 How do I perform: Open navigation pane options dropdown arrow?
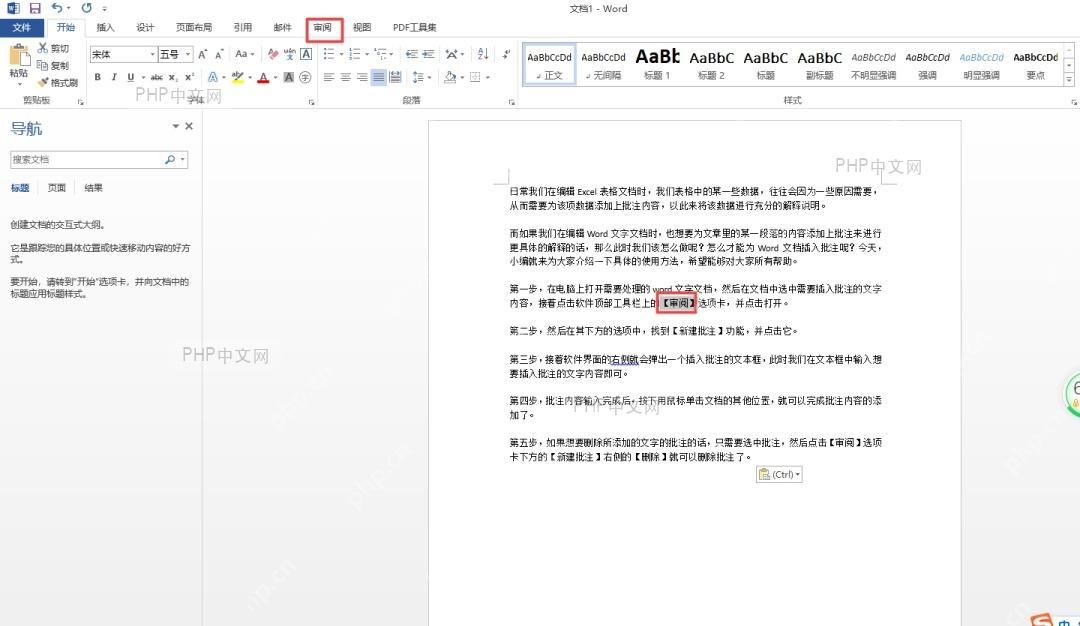pyautogui.click(x=176, y=126)
